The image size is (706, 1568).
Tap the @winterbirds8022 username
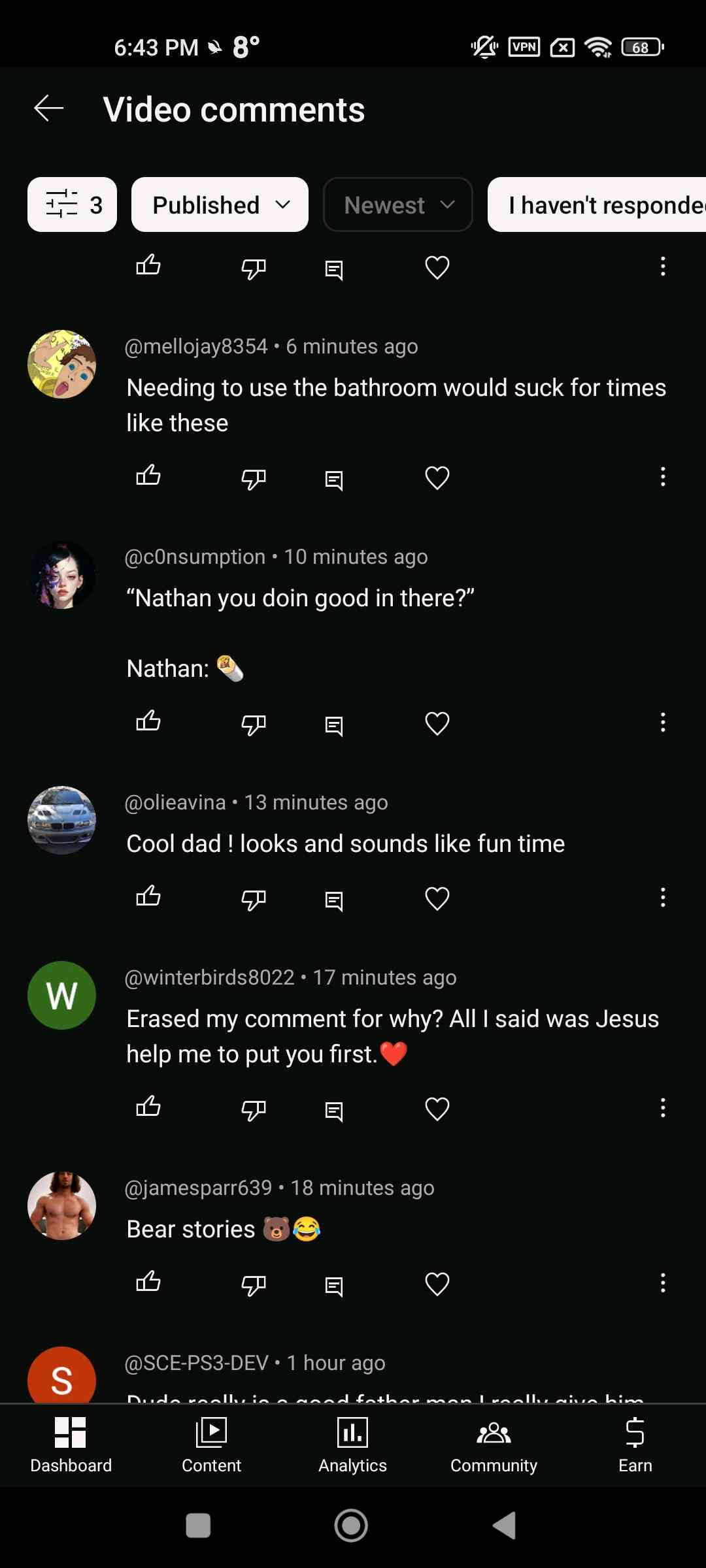(x=209, y=977)
